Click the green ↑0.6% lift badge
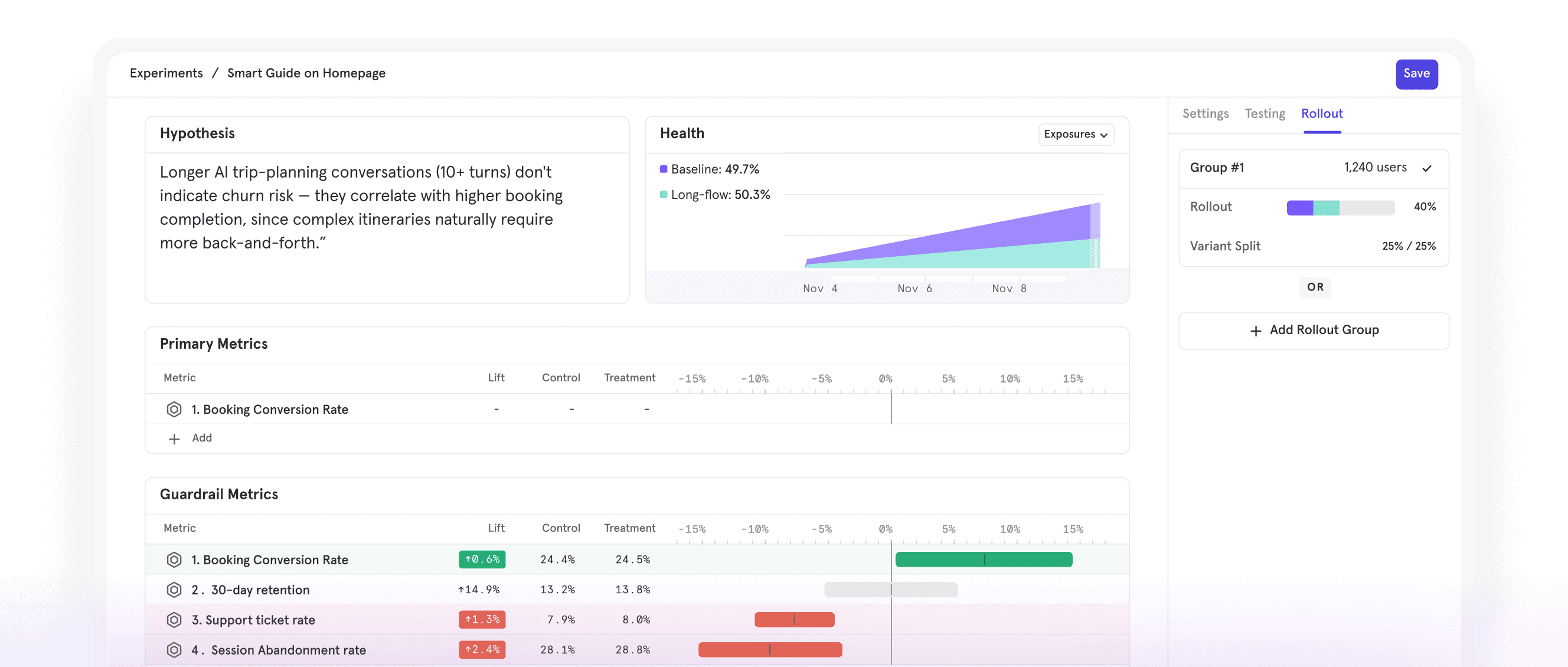Viewport: 1568px width, 667px height. (482, 560)
